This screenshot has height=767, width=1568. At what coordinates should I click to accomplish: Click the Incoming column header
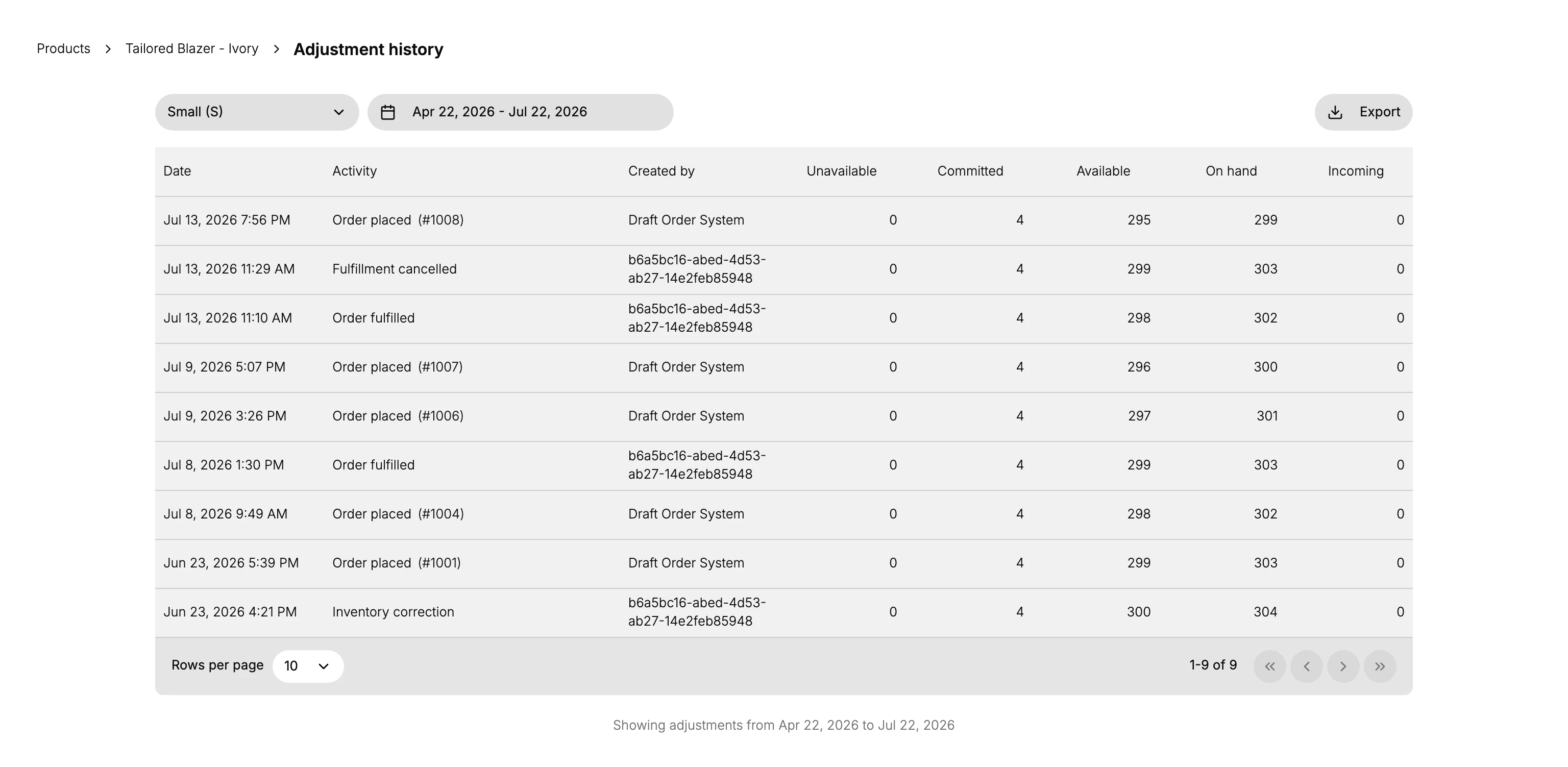[1356, 171]
